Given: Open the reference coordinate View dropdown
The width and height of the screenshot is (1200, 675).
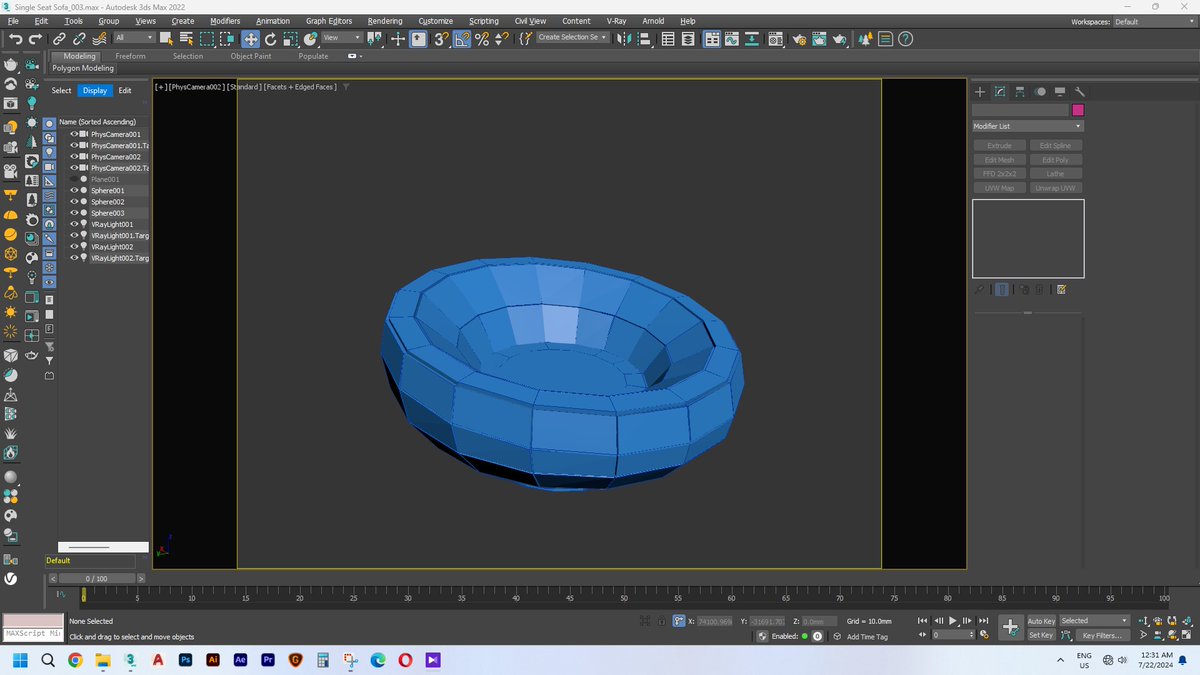Looking at the screenshot, I should tap(341, 38).
